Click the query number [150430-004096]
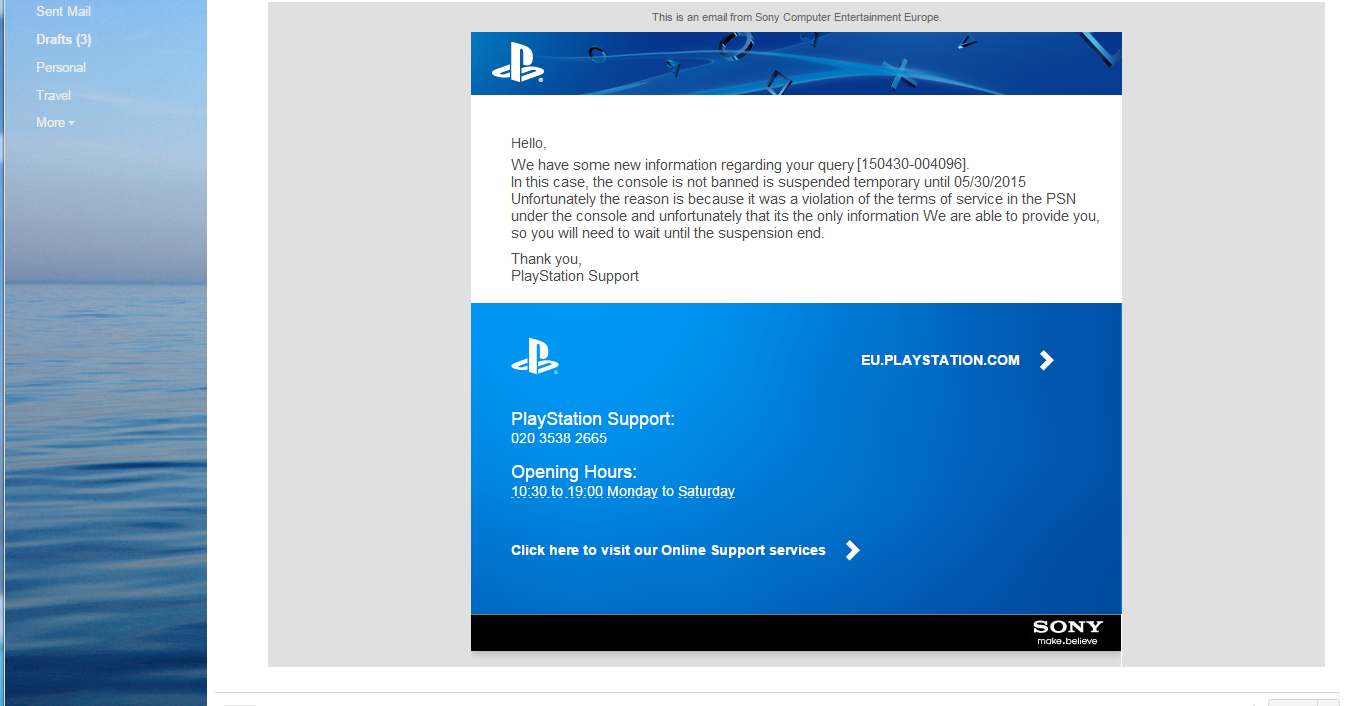The image size is (1361, 706). [912, 164]
